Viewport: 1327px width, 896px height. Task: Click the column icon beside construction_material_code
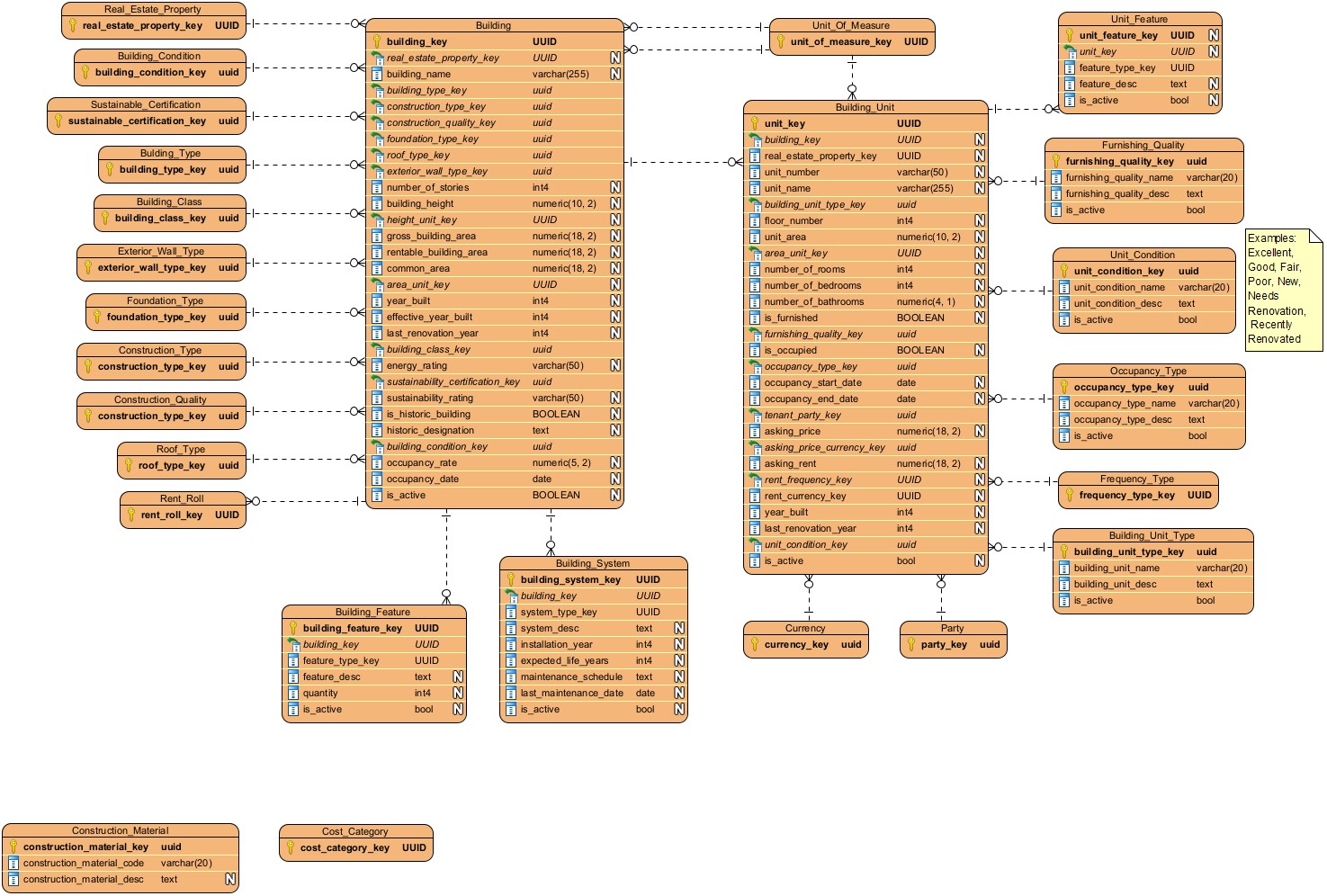[13, 863]
